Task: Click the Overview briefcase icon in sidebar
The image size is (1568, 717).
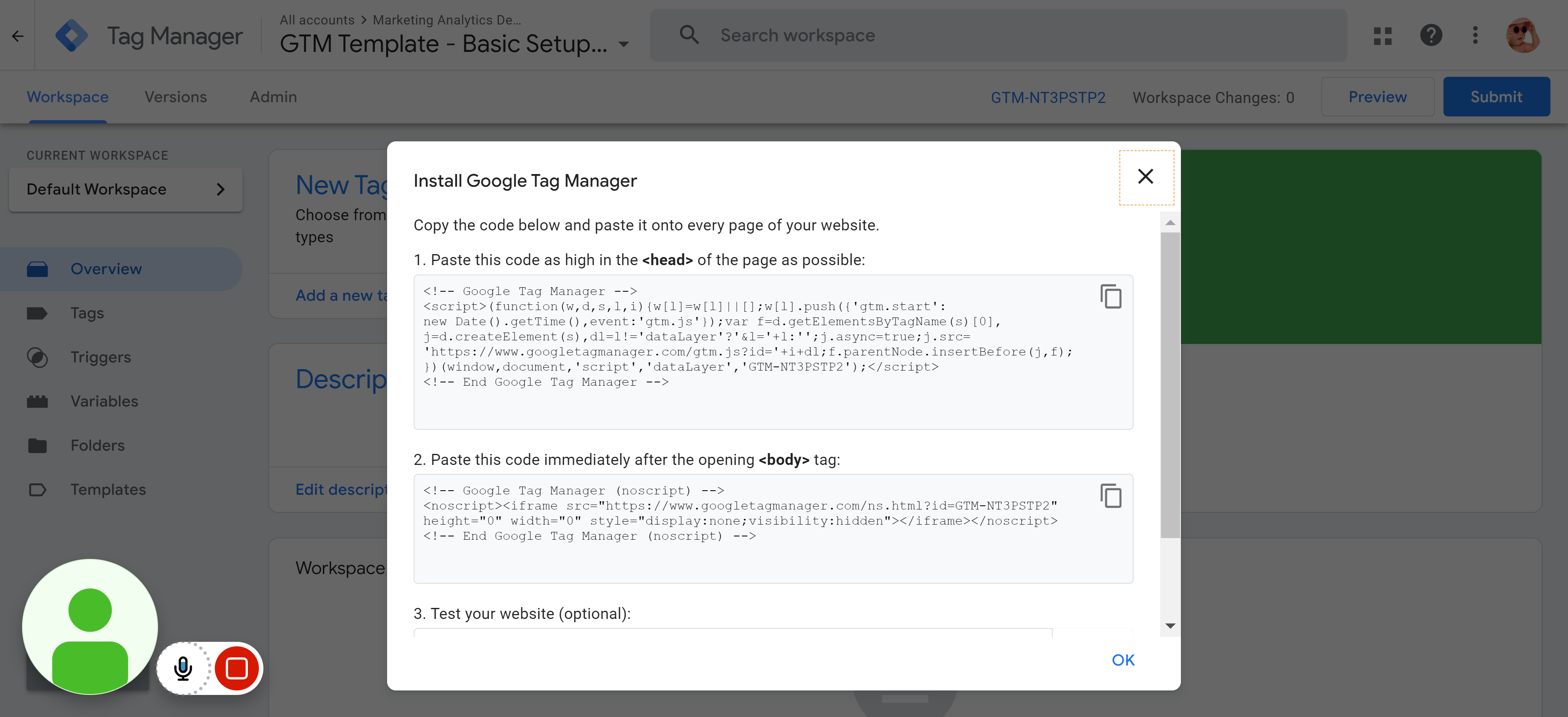Action: 37,269
